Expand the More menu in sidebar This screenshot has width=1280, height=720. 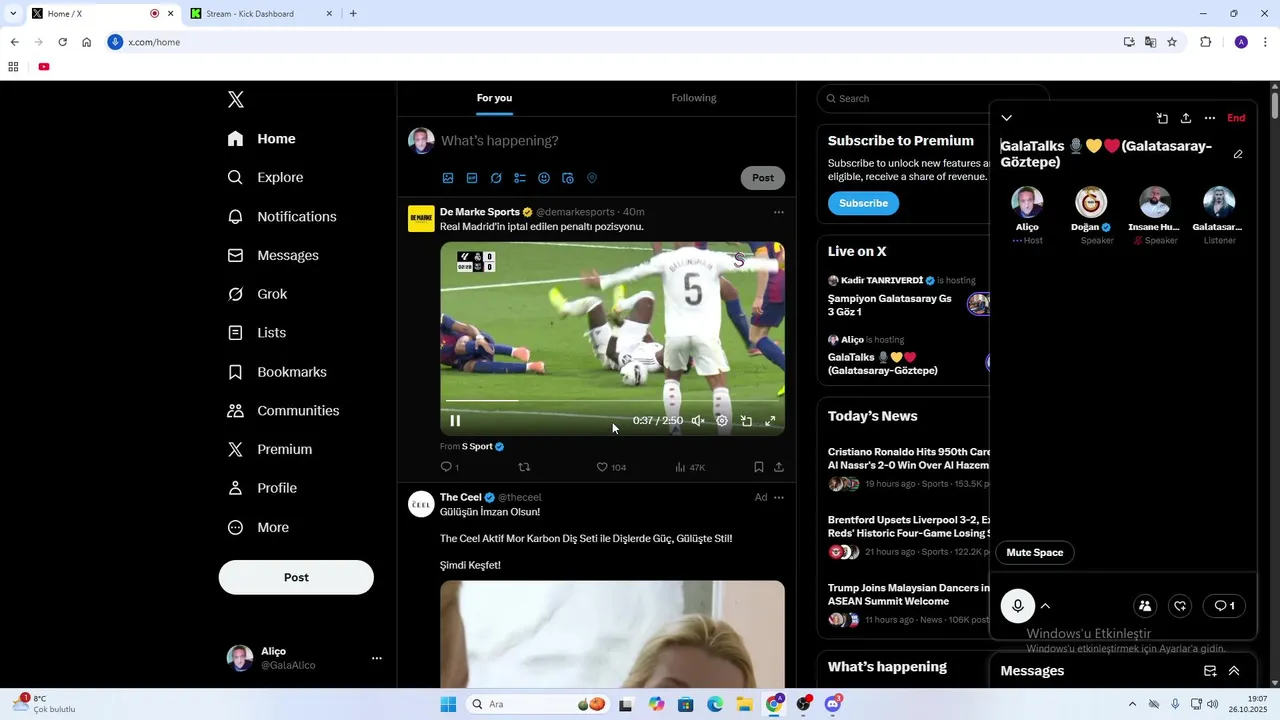[258, 527]
